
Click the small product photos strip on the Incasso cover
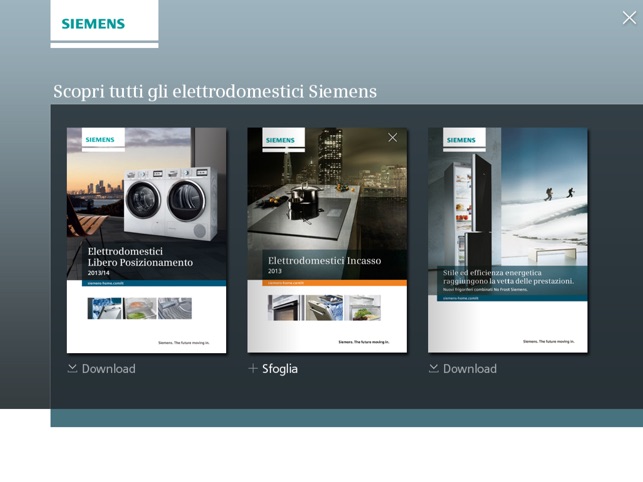point(324,308)
